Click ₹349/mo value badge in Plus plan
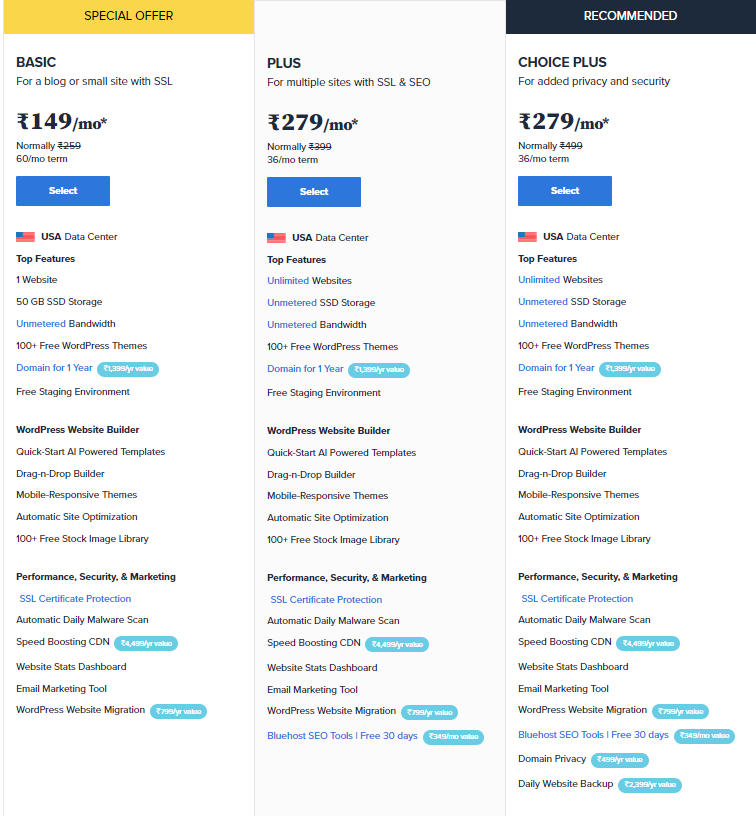 click(x=453, y=737)
